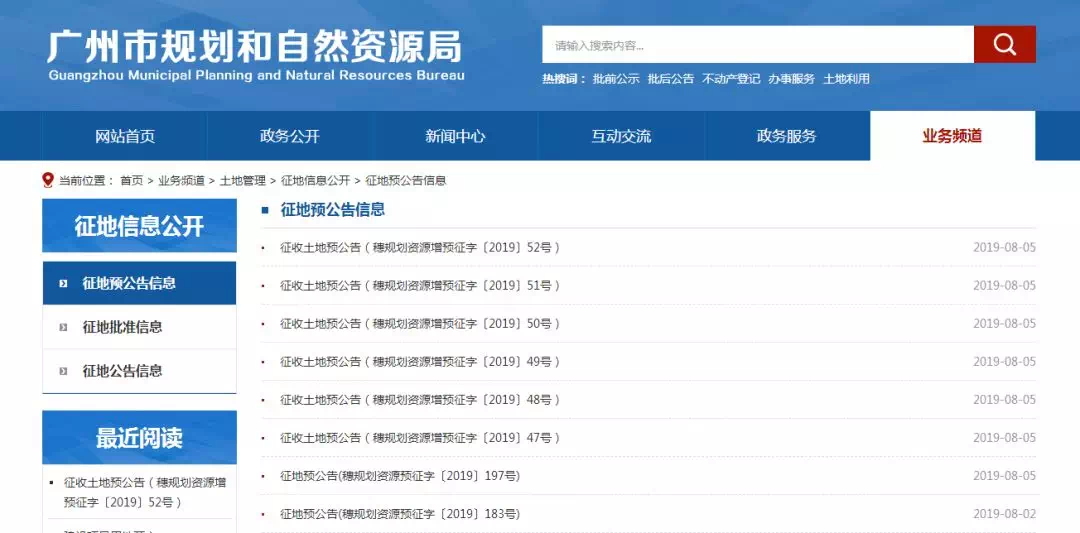Select 征地预公告信息 in the left sidebar

coord(129,283)
